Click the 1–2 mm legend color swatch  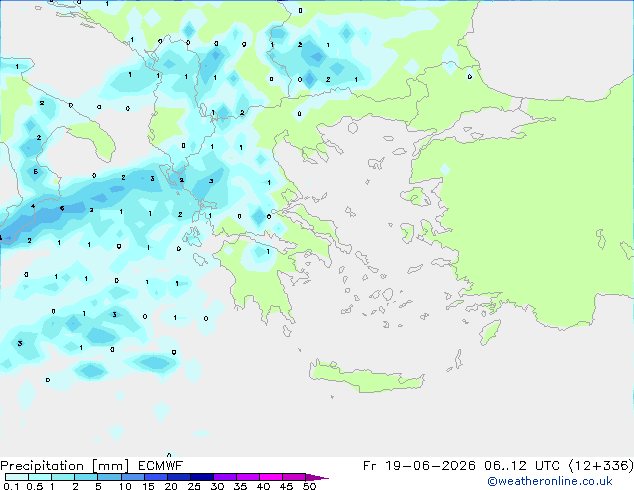63,477
